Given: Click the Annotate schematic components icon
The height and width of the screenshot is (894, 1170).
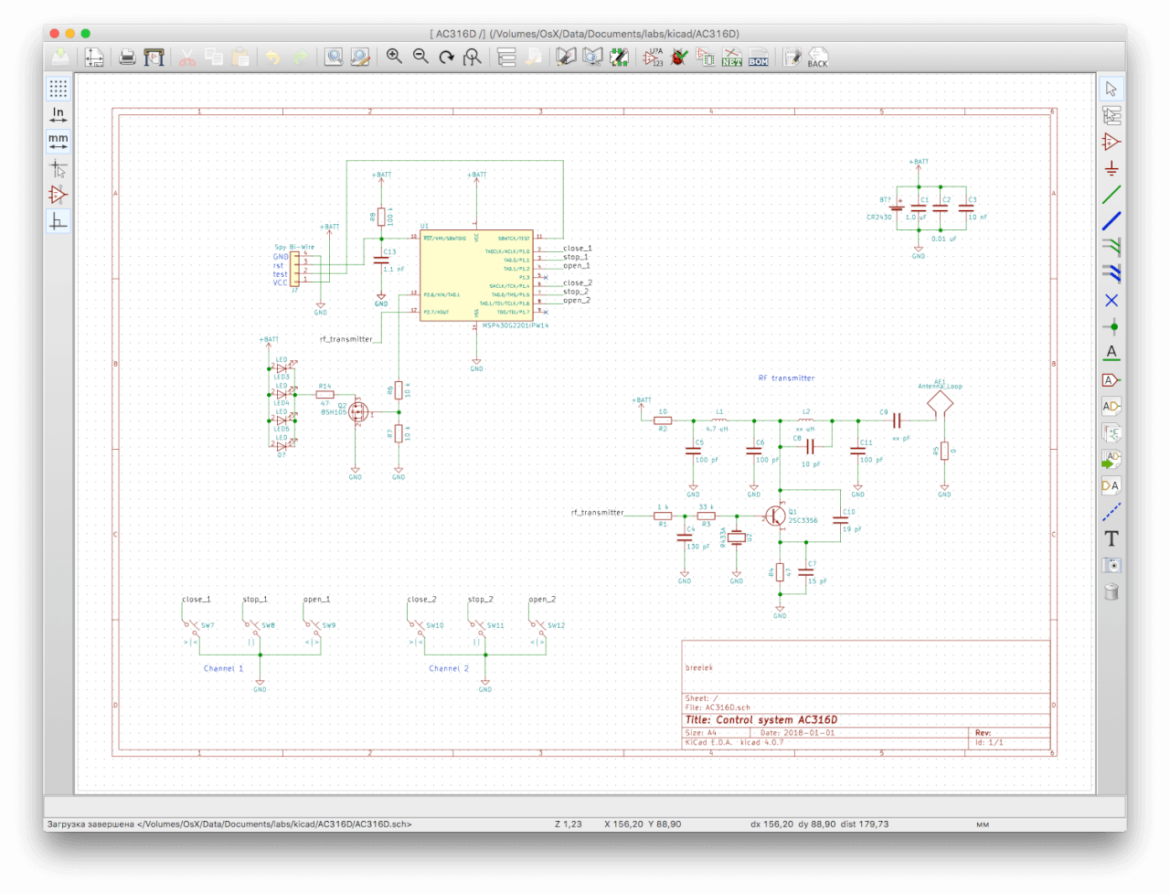Looking at the screenshot, I should tap(653, 57).
